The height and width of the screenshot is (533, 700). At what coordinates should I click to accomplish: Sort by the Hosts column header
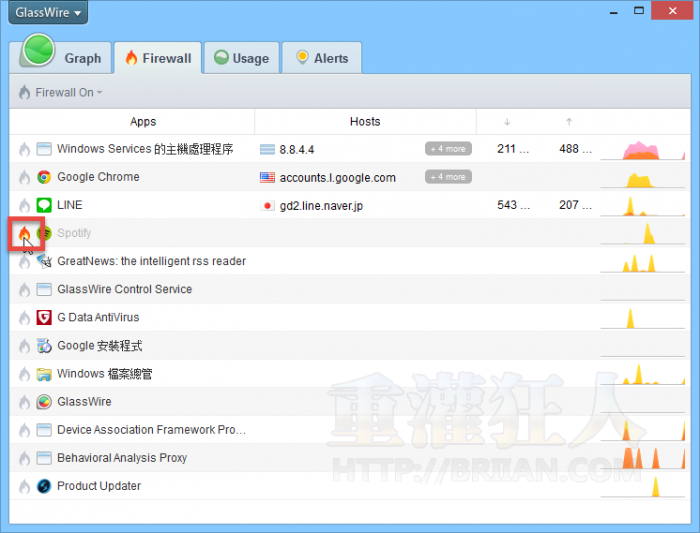[365, 121]
